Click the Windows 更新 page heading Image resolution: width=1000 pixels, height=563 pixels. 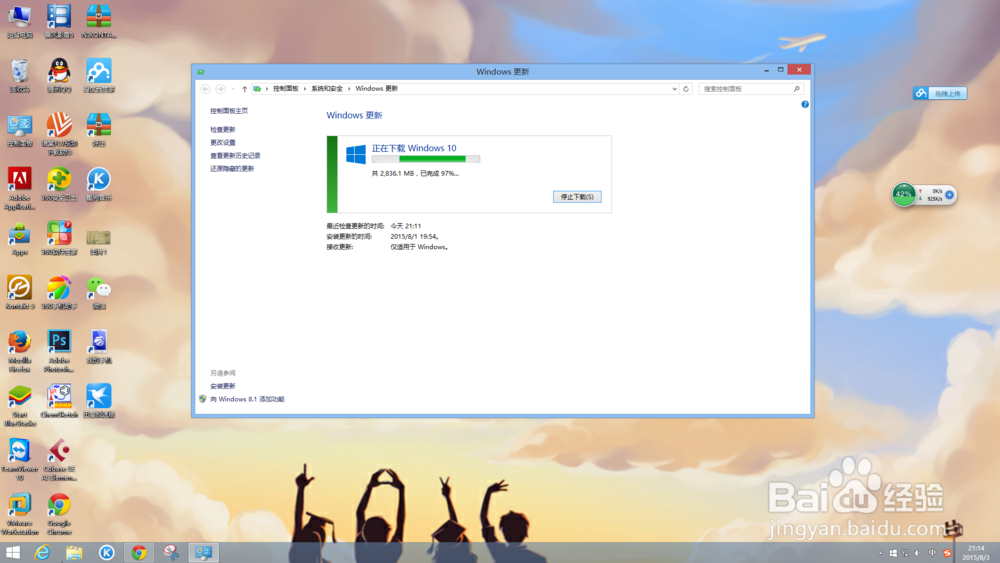pos(355,115)
